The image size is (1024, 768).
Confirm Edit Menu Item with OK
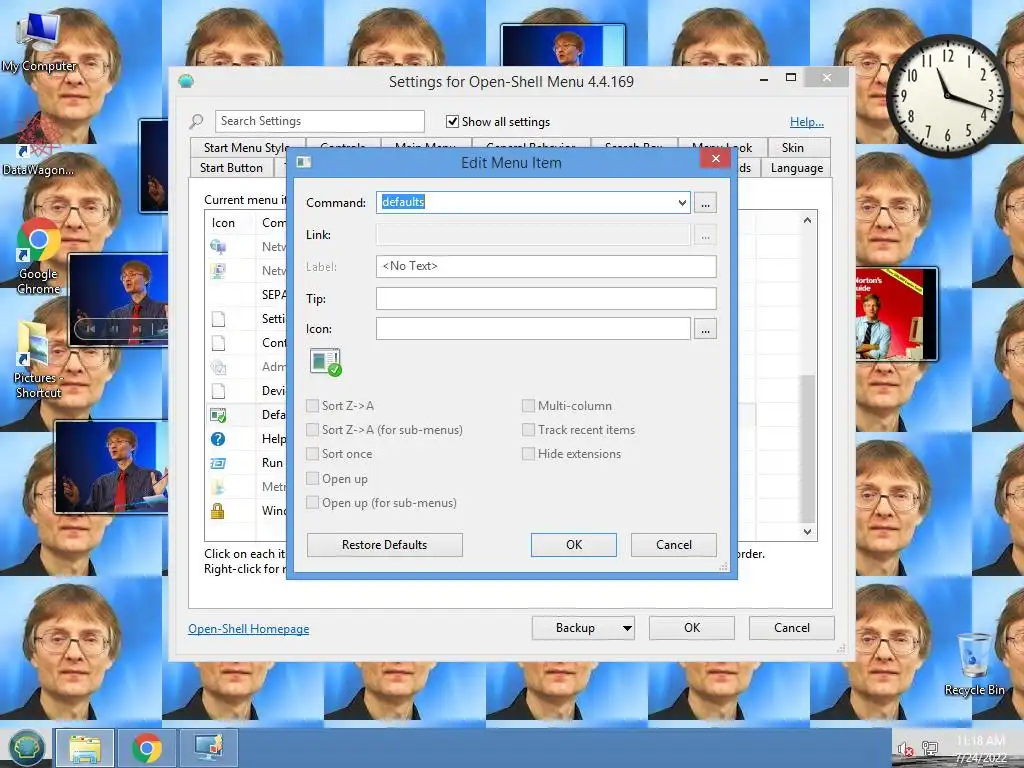click(x=573, y=545)
